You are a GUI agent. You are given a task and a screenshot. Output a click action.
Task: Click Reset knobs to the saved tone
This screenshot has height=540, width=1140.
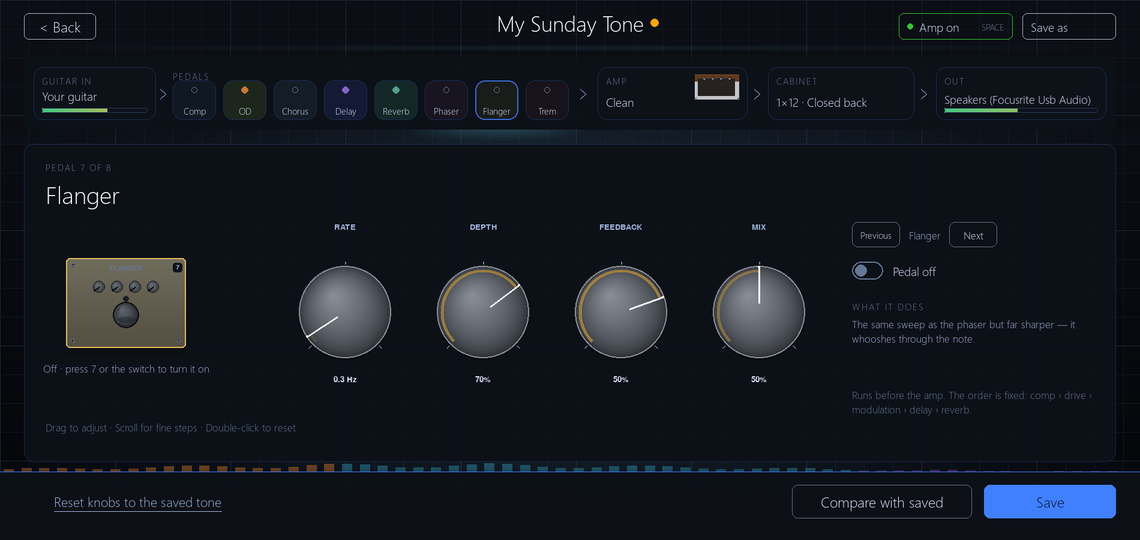tap(137, 503)
